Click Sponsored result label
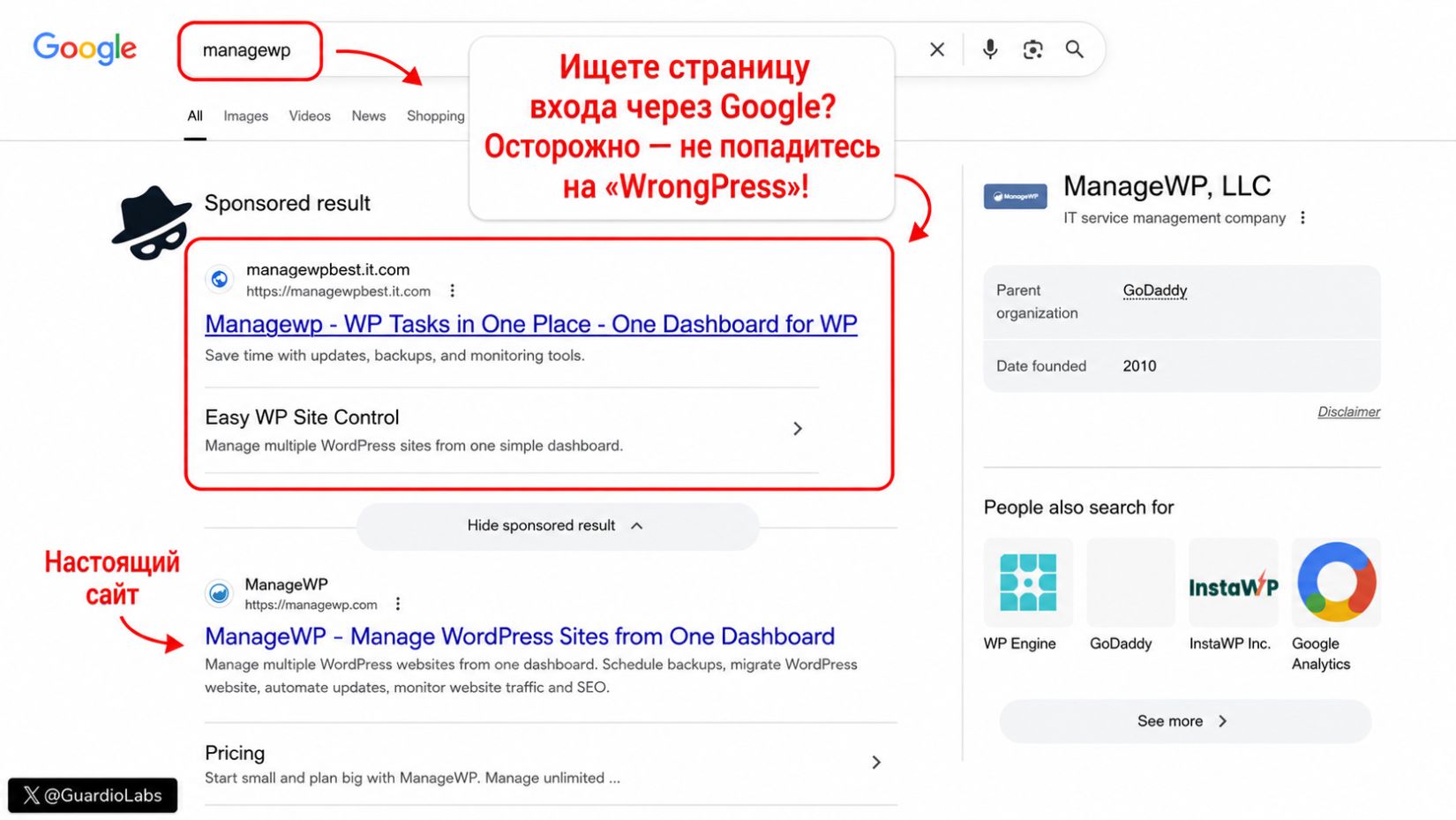Viewport: 1456px width, 820px height. (287, 203)
